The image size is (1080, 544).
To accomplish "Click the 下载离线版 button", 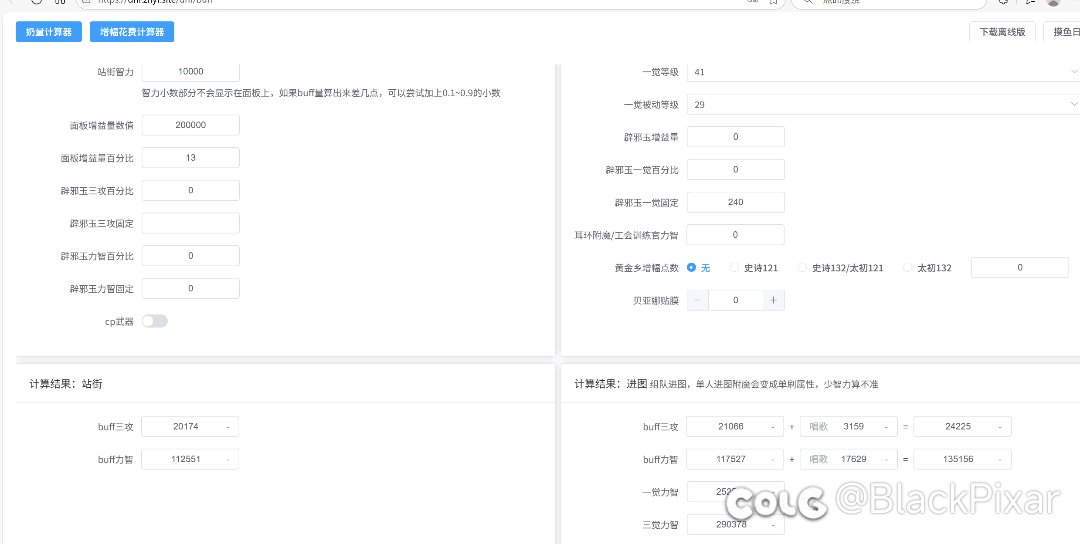I will 1002,32.
